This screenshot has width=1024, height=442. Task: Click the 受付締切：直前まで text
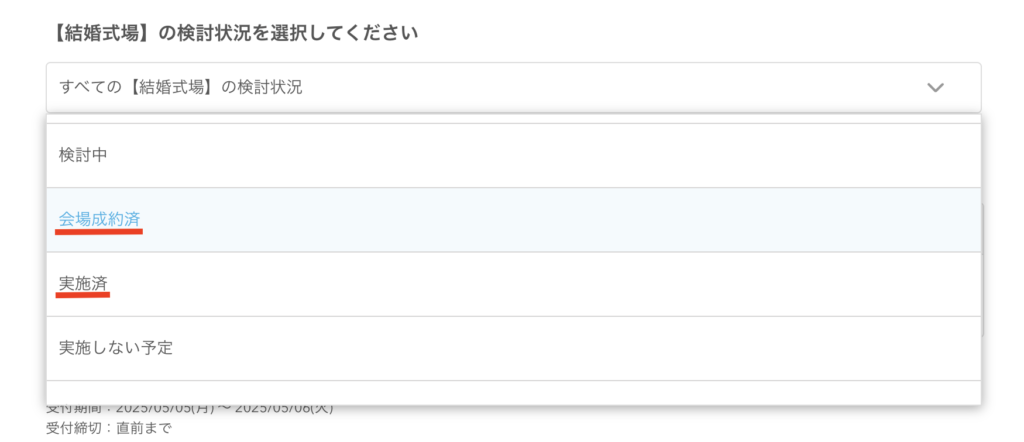(109, 429)
